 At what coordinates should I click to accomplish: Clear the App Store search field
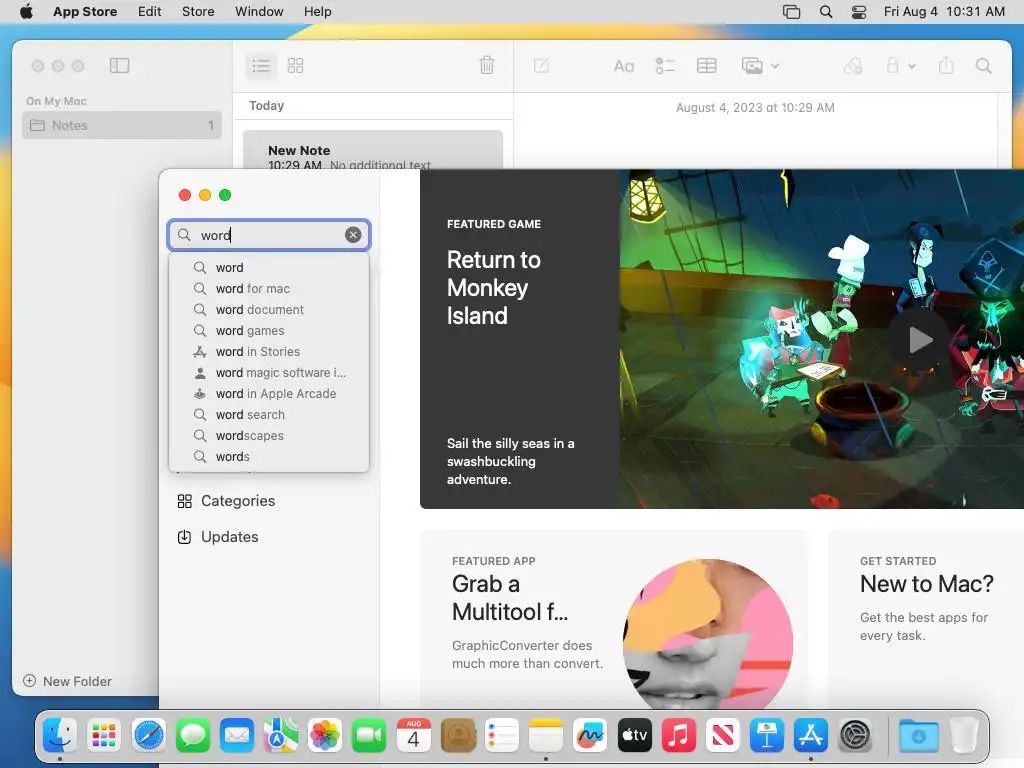[x=353, y=235]
